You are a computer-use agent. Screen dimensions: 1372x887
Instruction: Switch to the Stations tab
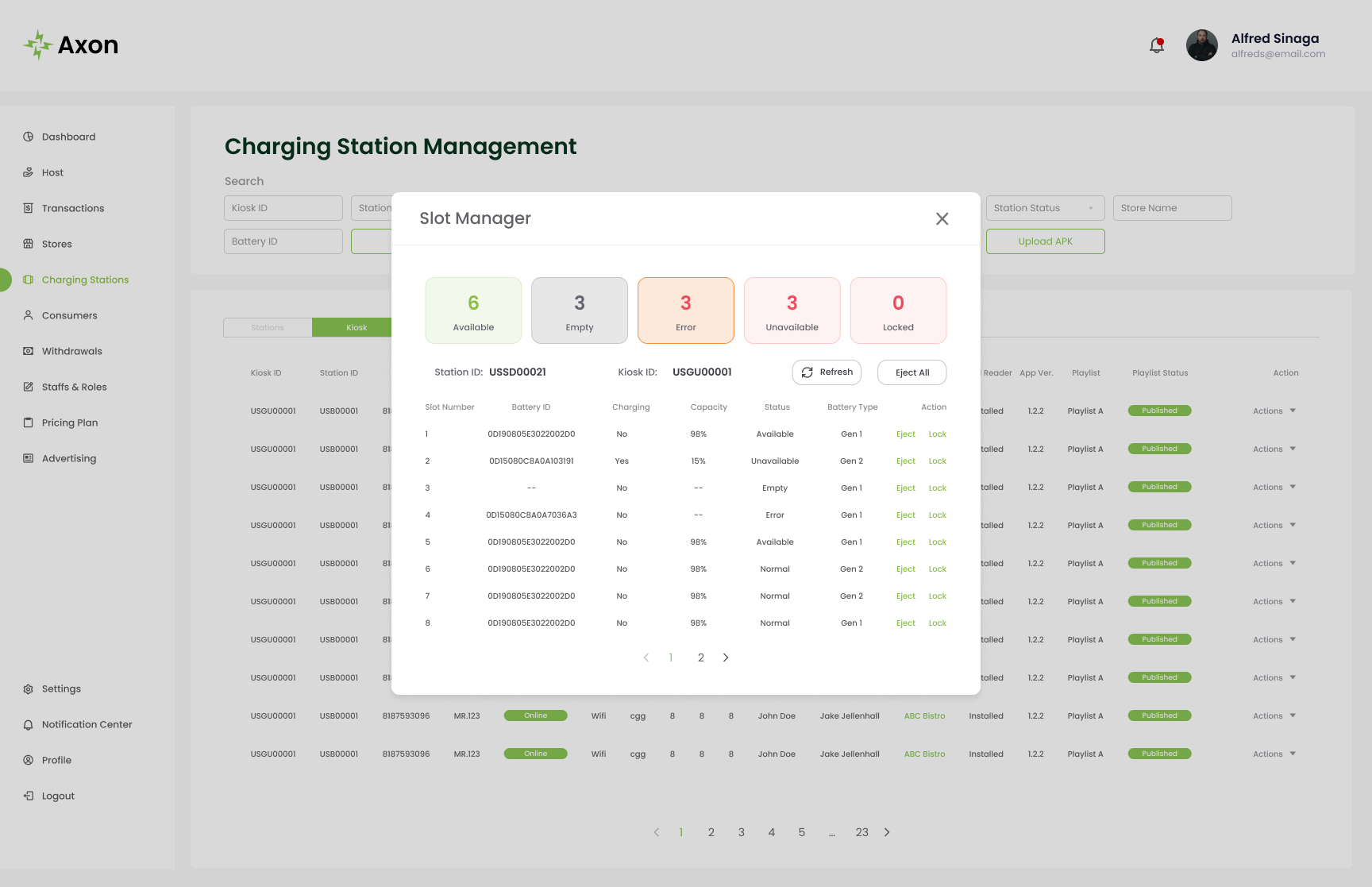click(x=268, y=327)
